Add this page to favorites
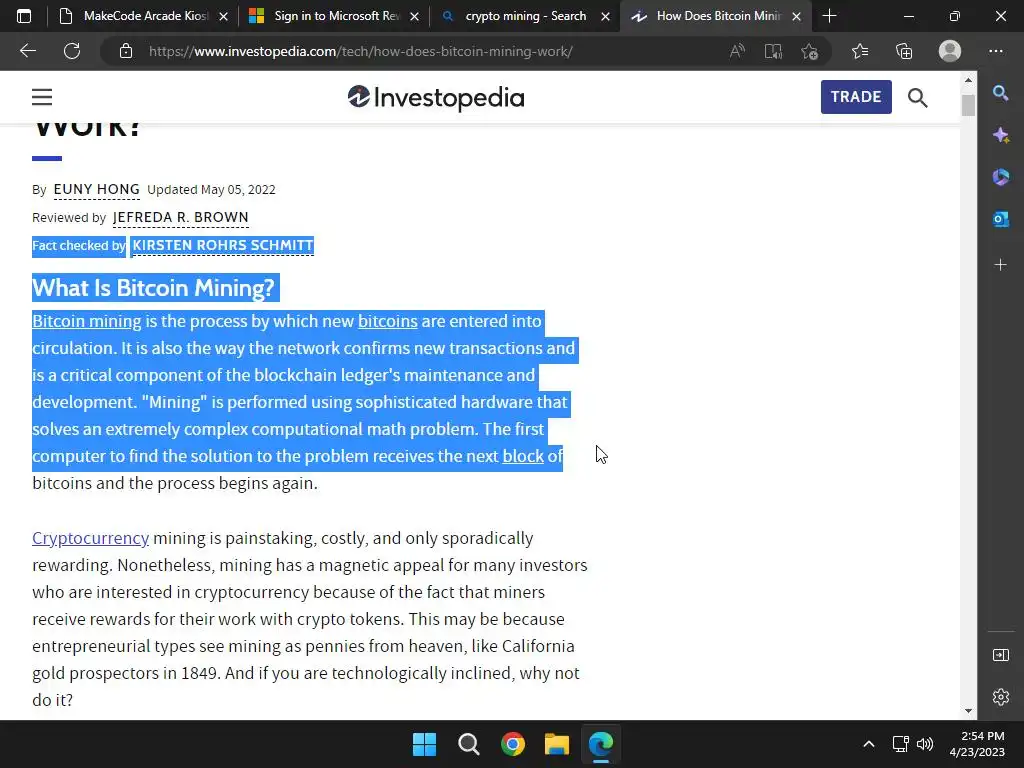The width and height of the screenshot is (1024, 768). pyautogui.click(x=810, y=51)
